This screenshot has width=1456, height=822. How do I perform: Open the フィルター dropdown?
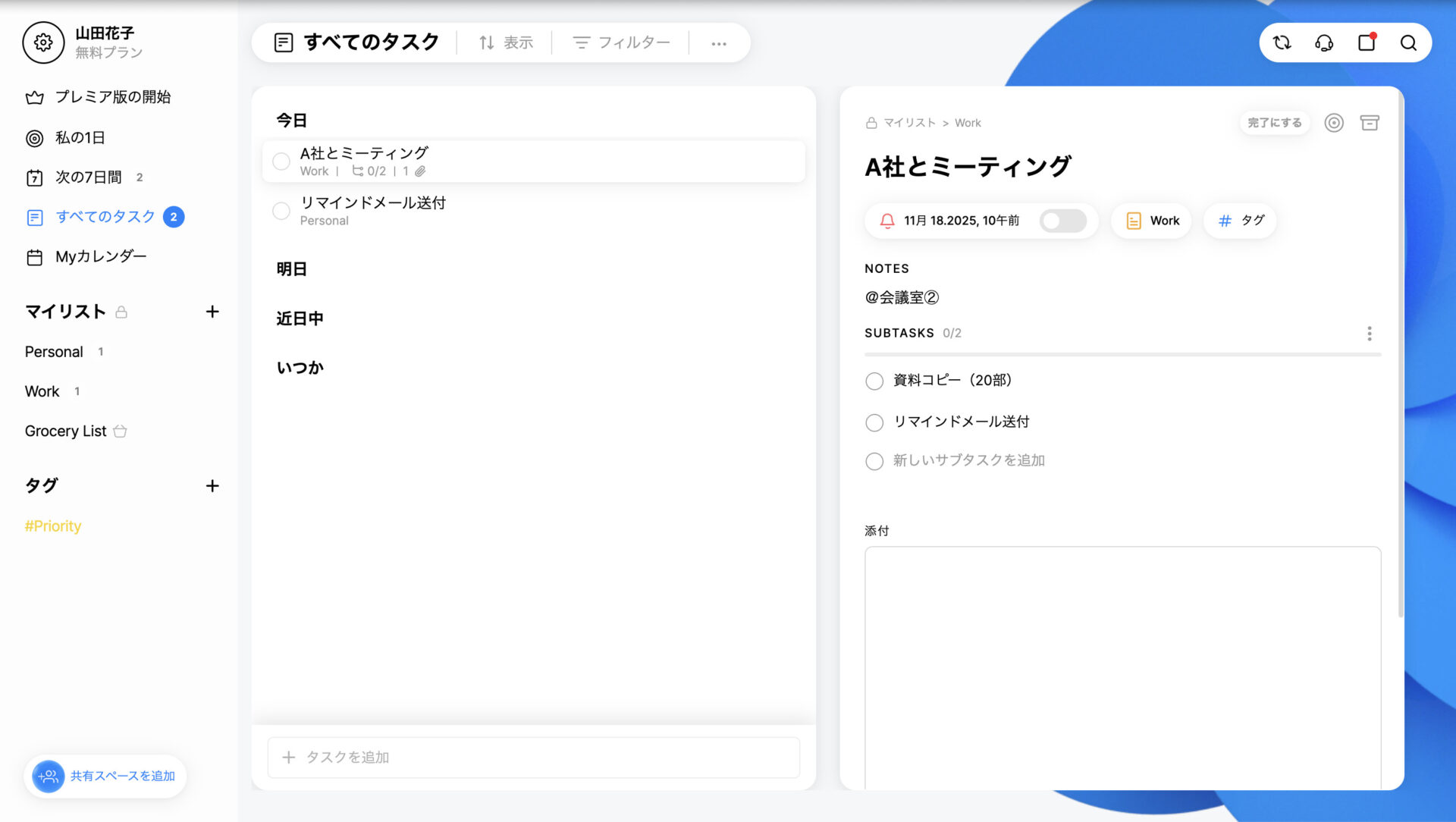pyautogui.click(x=622, y=42)
